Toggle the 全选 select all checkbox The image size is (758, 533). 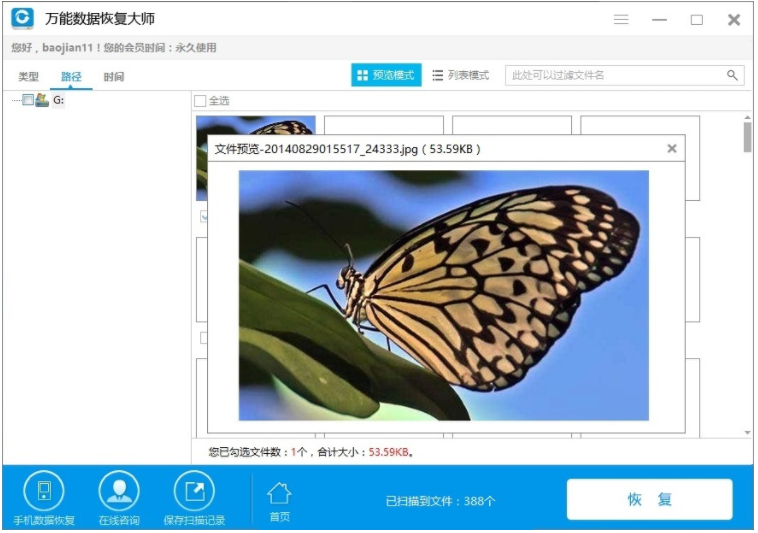(x=200, y=101)
